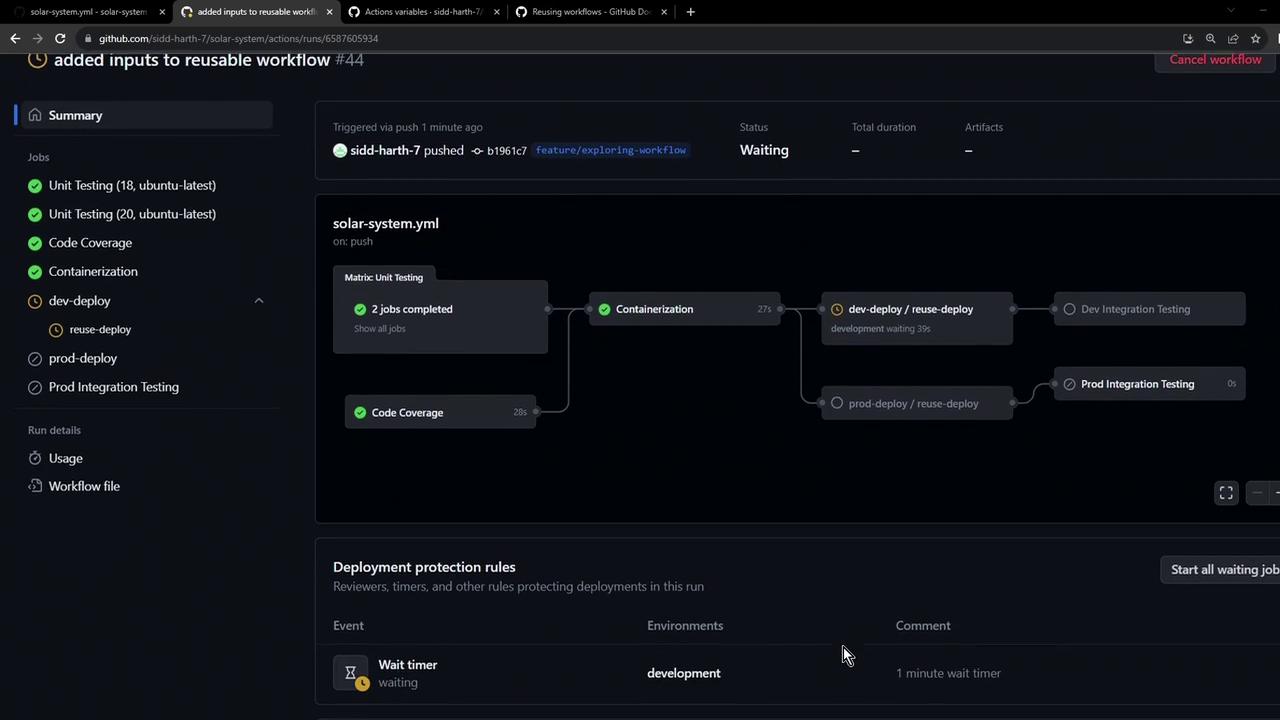Expand 'Show all jobs' in the matrix box
Screen dimensions: 1280x720
[379, 329]
